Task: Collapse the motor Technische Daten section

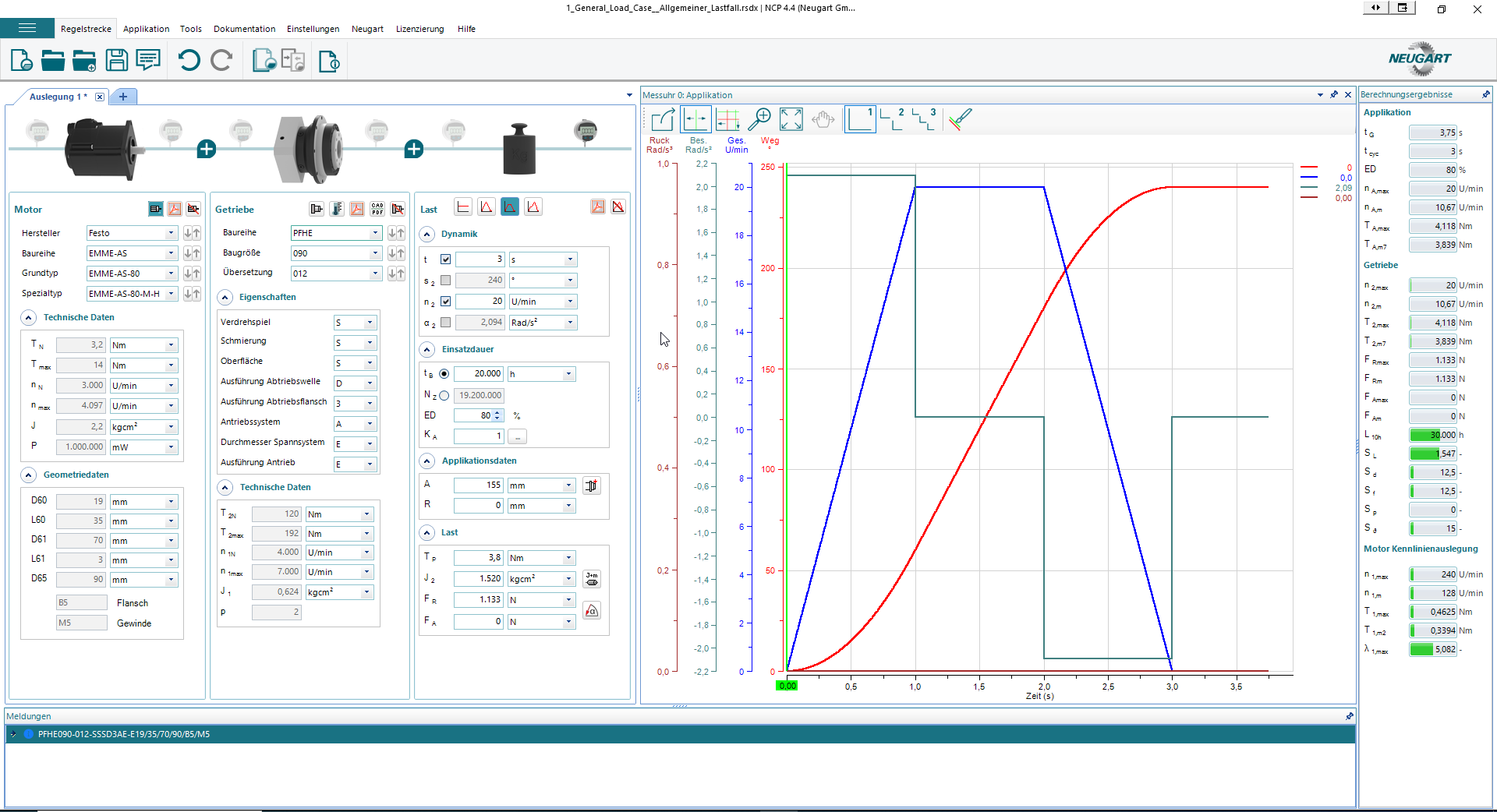Action: (28, 318)
